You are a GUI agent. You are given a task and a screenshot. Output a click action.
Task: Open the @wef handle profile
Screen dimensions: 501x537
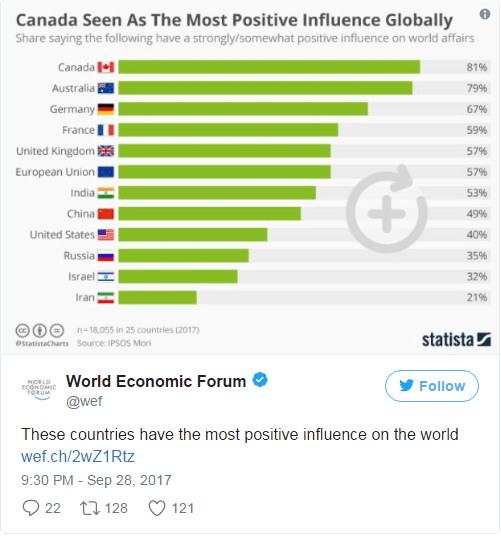click(x=84, y=401)
